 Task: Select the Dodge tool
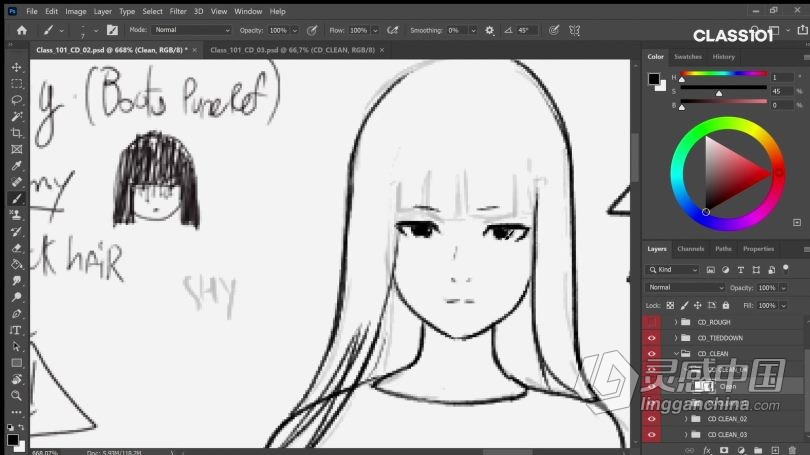17,297
